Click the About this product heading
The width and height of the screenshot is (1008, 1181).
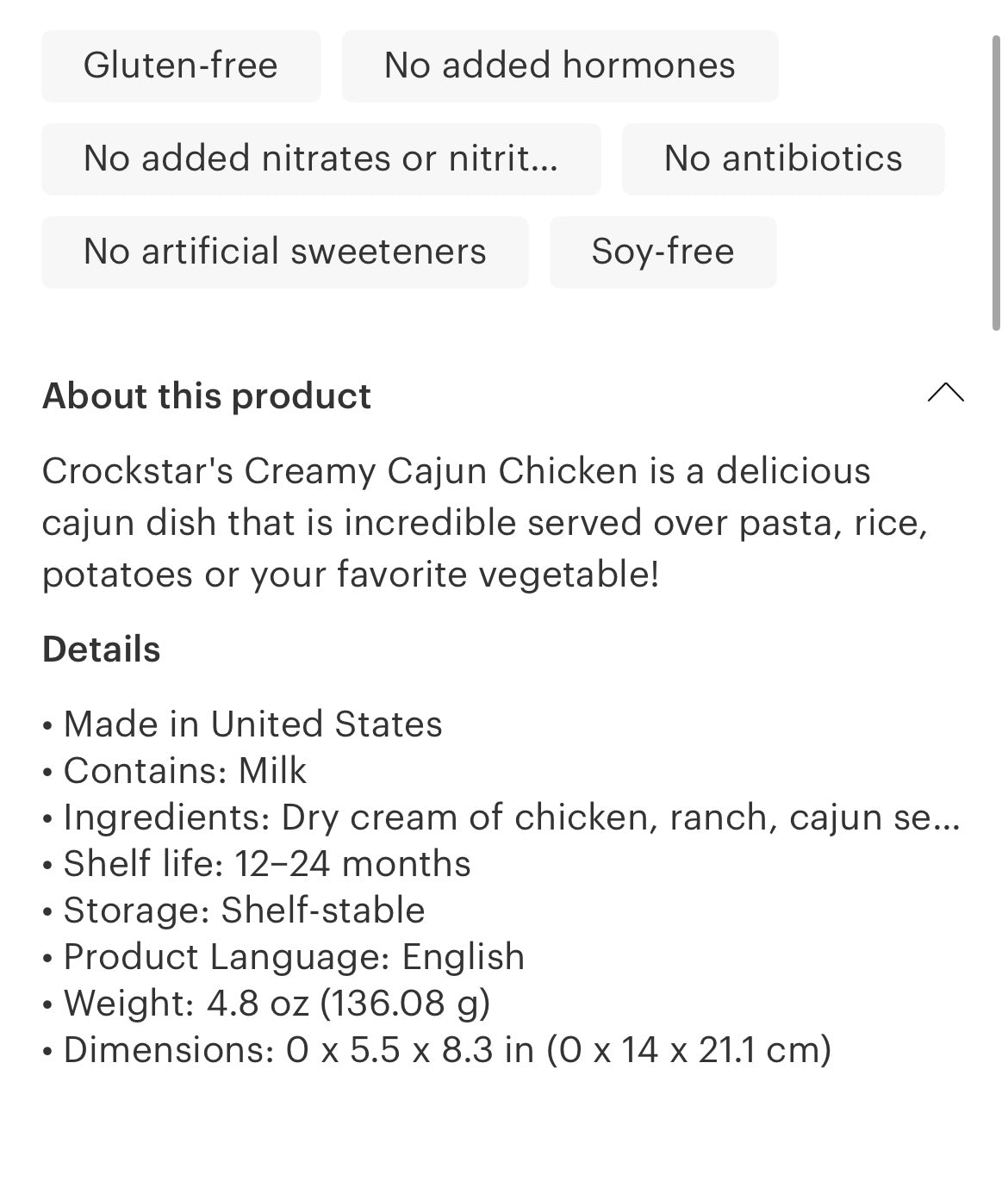207,396
